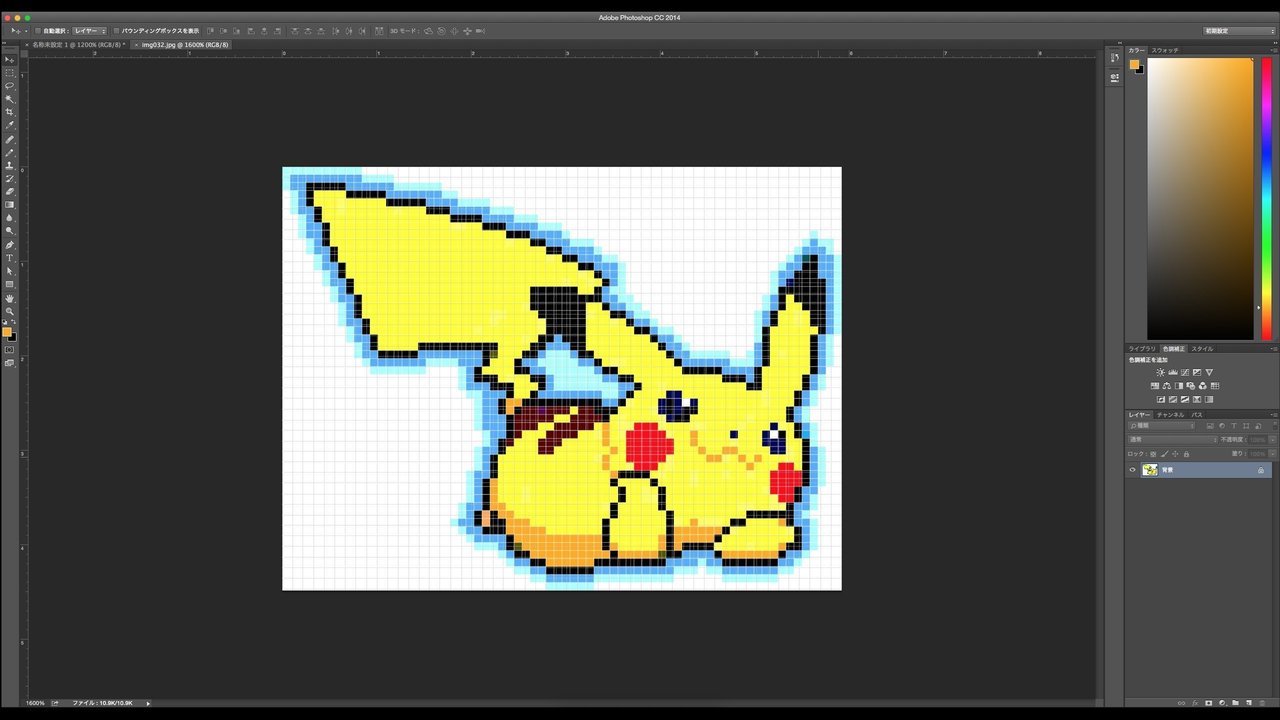The image size is (1280, 720).
Task: Toggle lock position icon
Action: [x=1175, y=454]
